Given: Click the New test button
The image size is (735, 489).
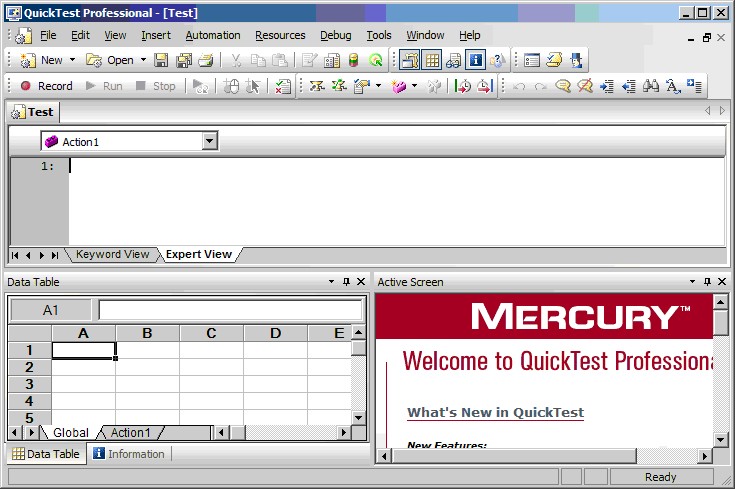Looking at the screenshot, I should [41, 60].
